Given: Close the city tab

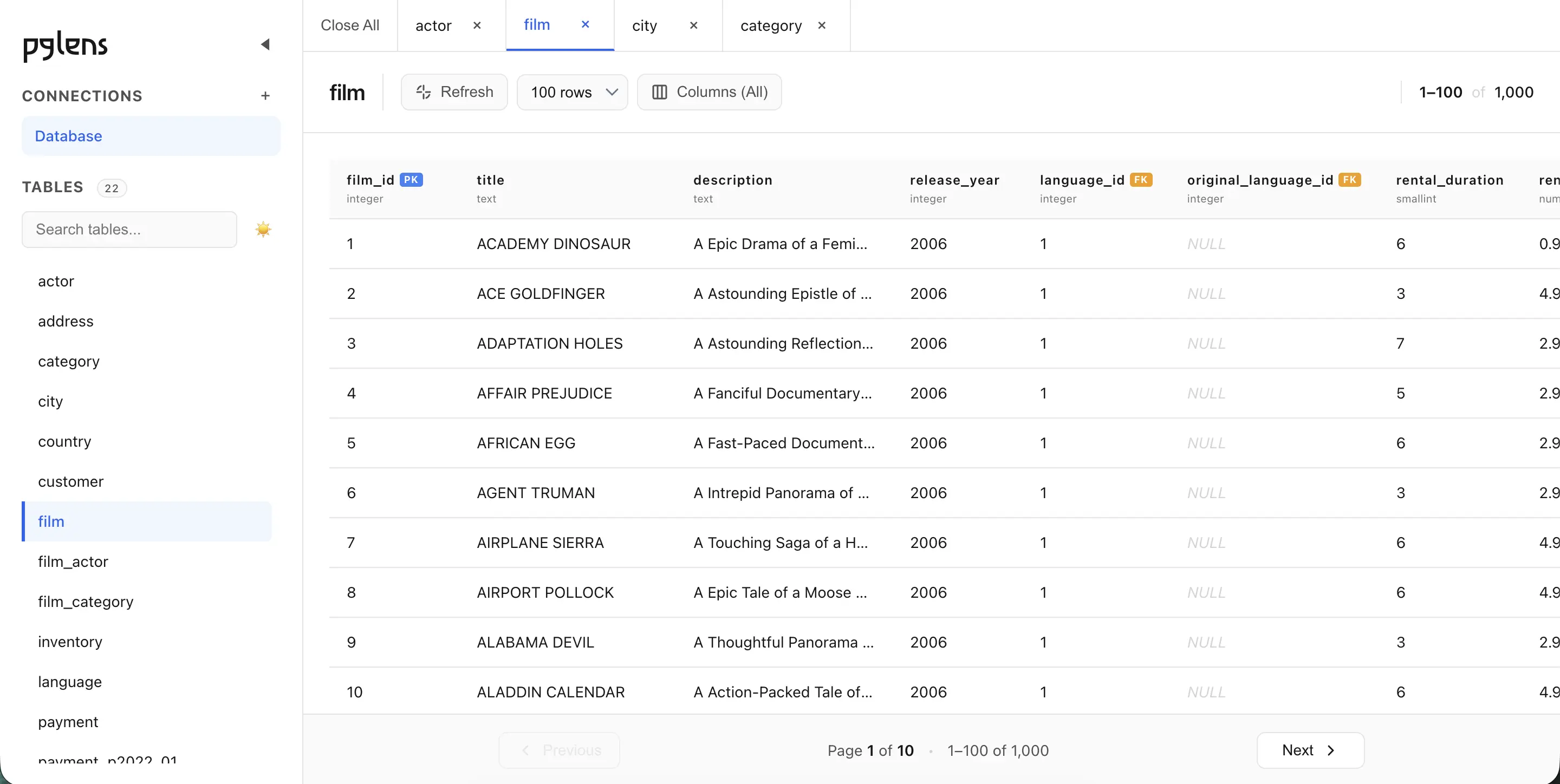Looking at the screenshot, I should (693, 25).
